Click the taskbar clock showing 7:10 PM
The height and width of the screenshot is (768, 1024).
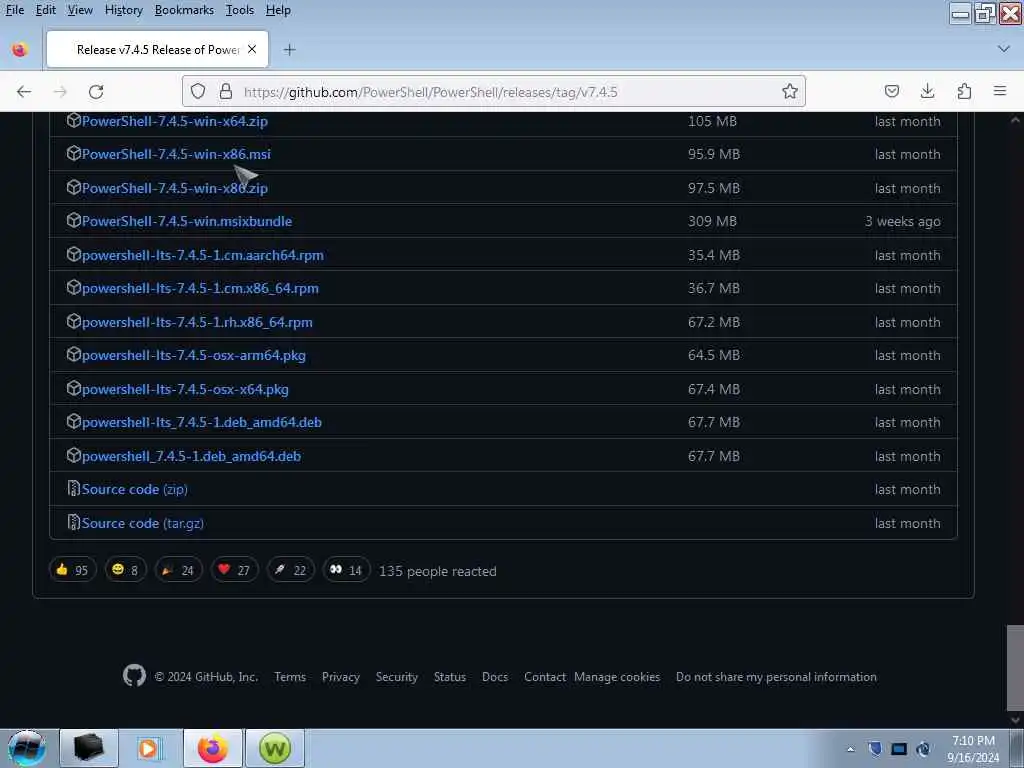973,748
